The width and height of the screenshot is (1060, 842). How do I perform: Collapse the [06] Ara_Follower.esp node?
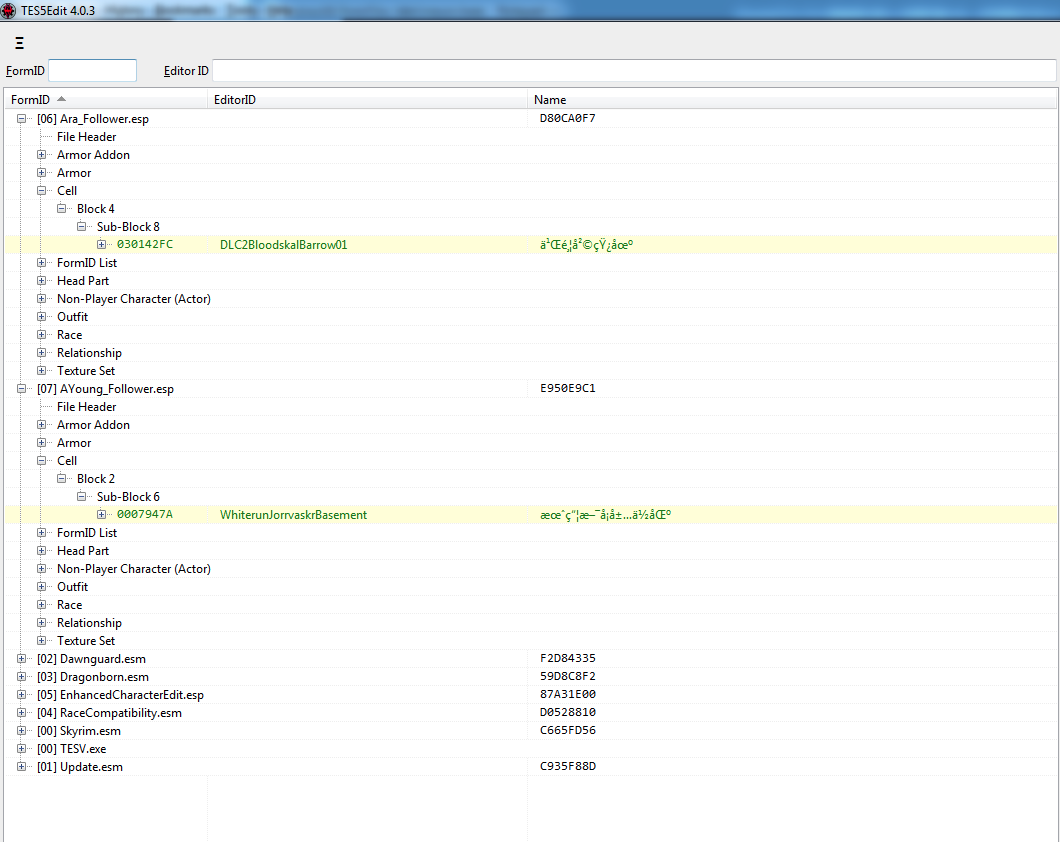[22, 118]
